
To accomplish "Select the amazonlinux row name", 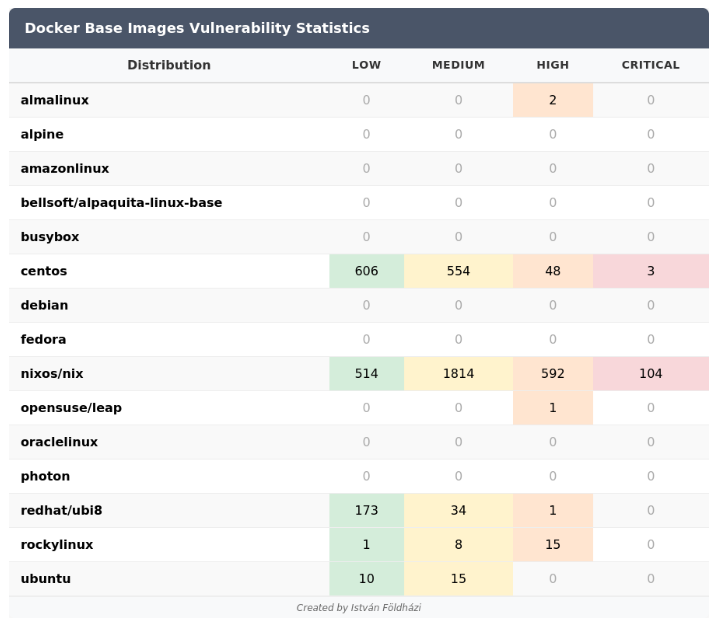I will pos(65,168).
